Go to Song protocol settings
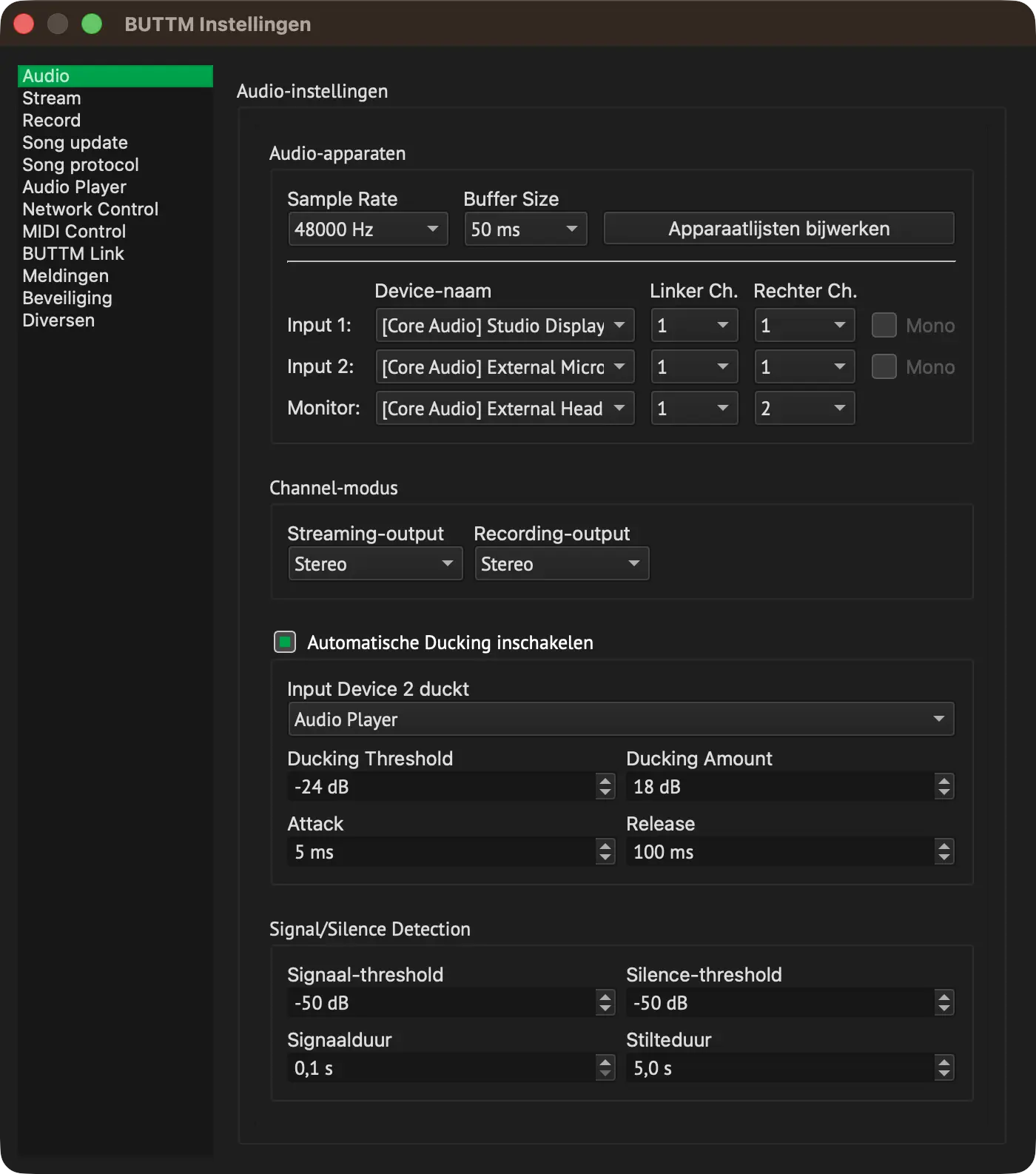Image resolution: width=1036 pixels, height=1174 pixels. pos(115,165)
